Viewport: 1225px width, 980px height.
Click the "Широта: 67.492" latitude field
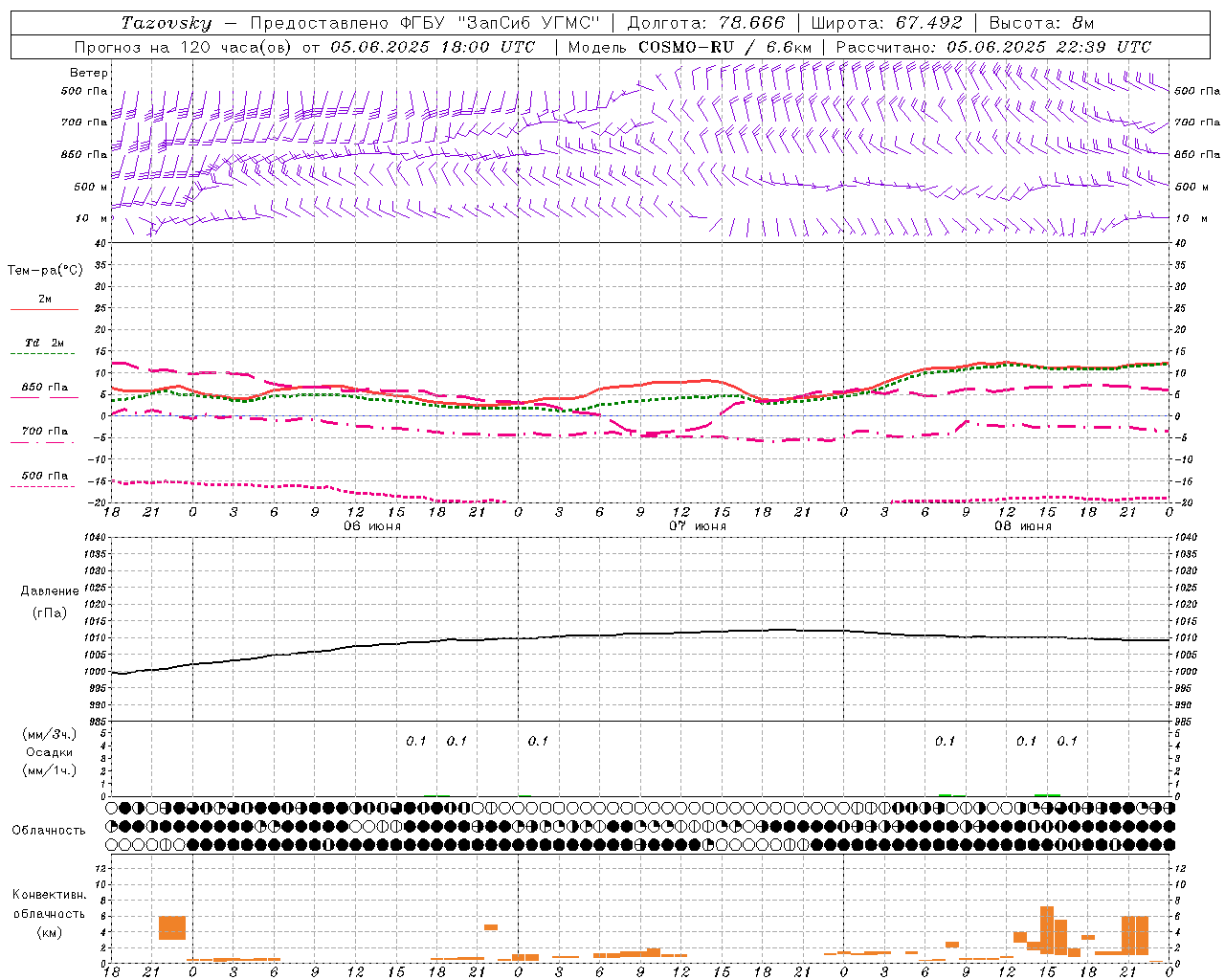(886, 23)
